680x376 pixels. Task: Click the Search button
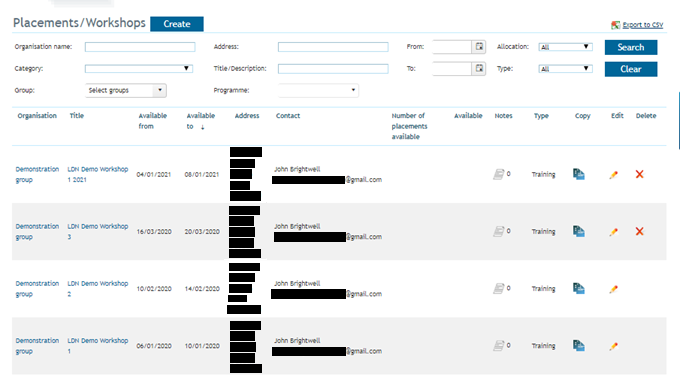click(x=631, y=47)
